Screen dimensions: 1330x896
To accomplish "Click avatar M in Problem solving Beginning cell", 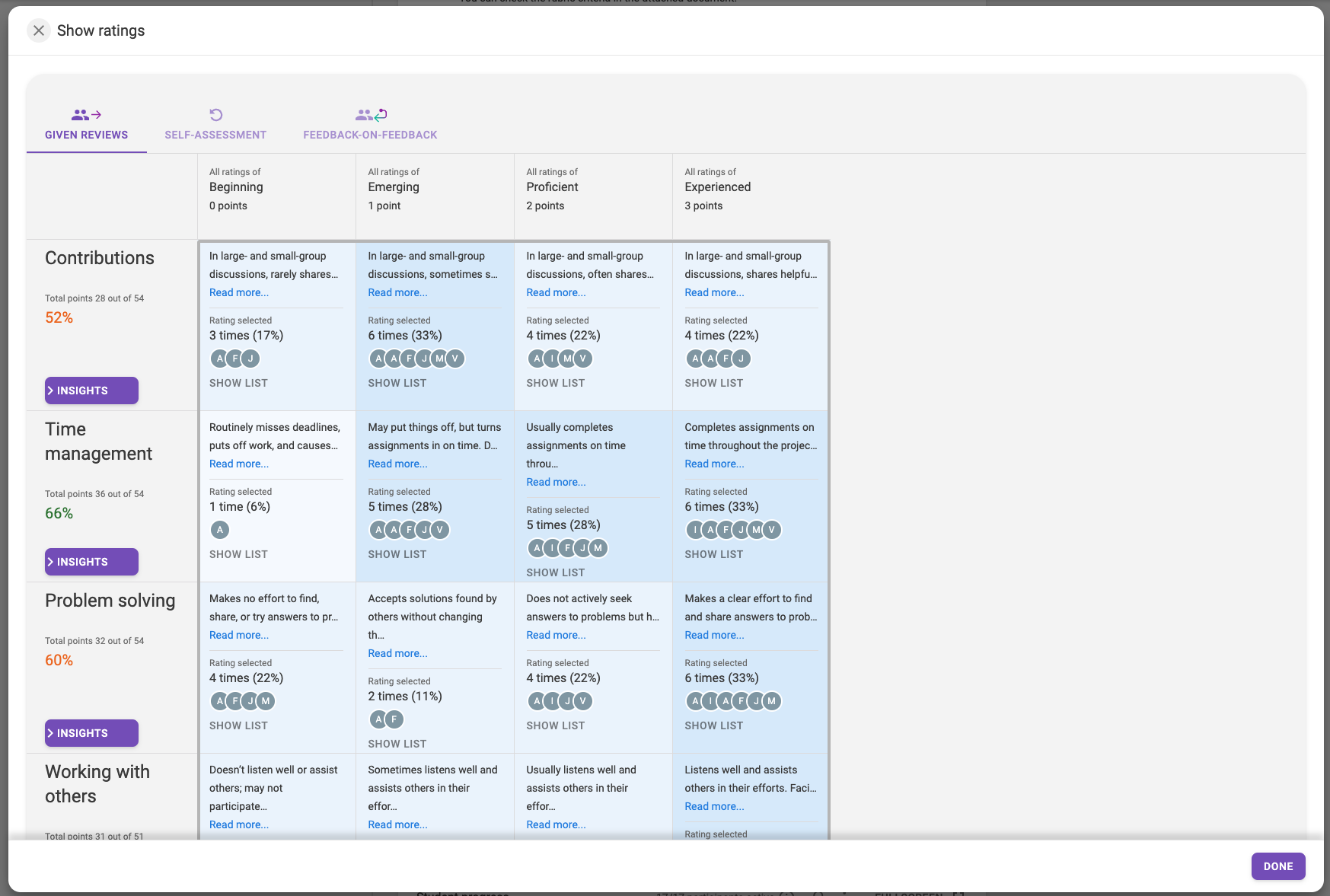I will [266, 701].
